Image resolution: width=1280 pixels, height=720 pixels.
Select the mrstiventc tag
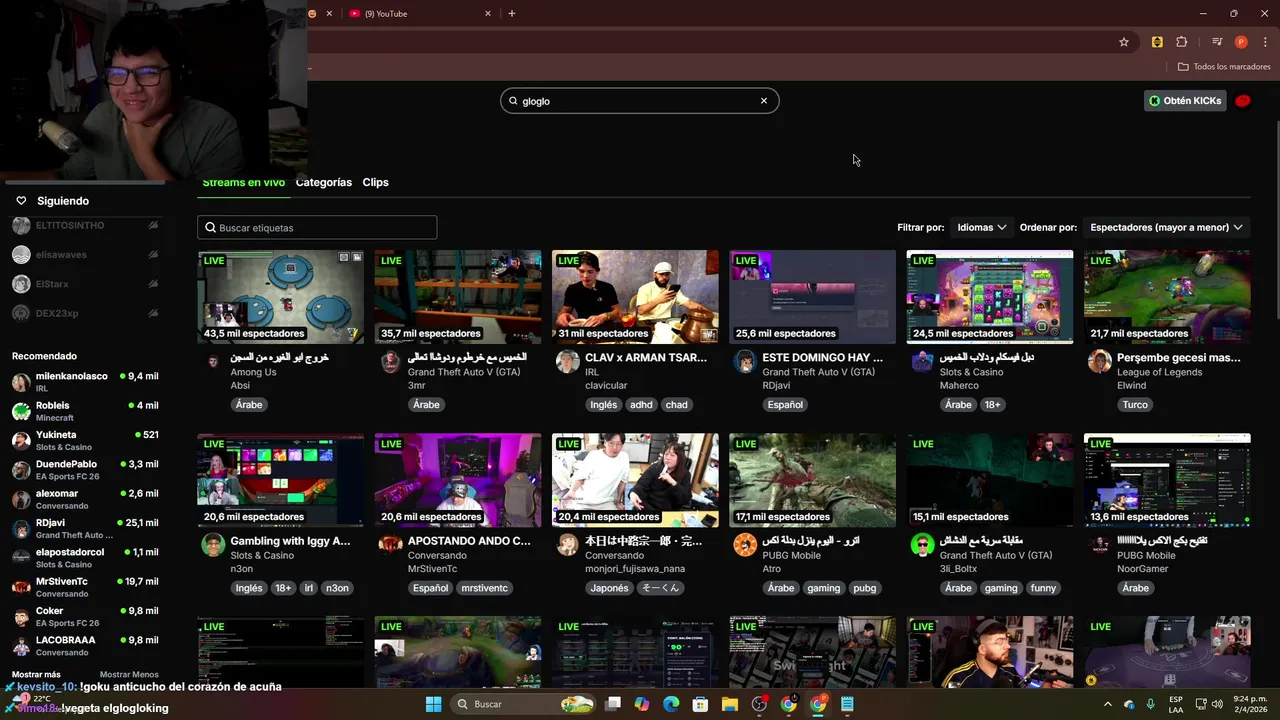(484, 588)
